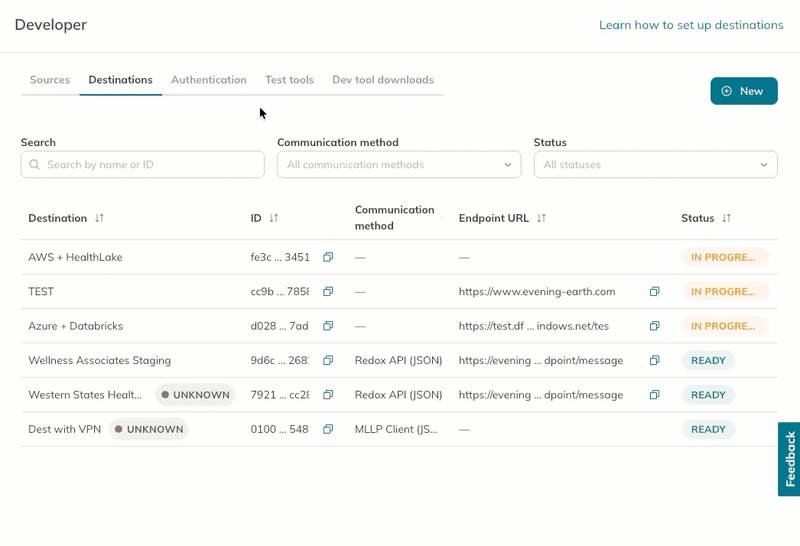Screen dimensions: 800x546
Task: Create a New destination
Action: (744, 91)
